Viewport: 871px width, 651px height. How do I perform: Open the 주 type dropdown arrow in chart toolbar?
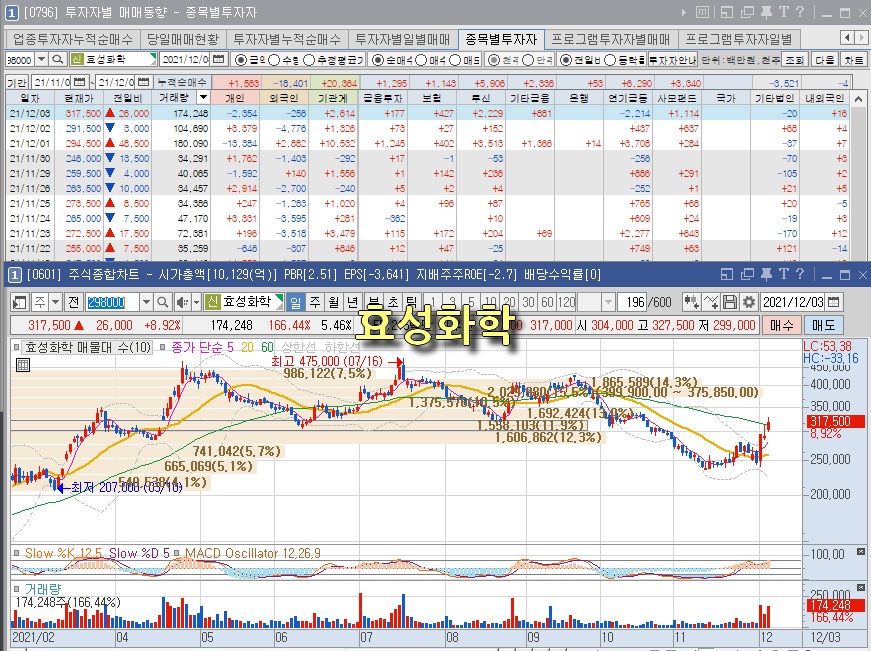(56, 302)
